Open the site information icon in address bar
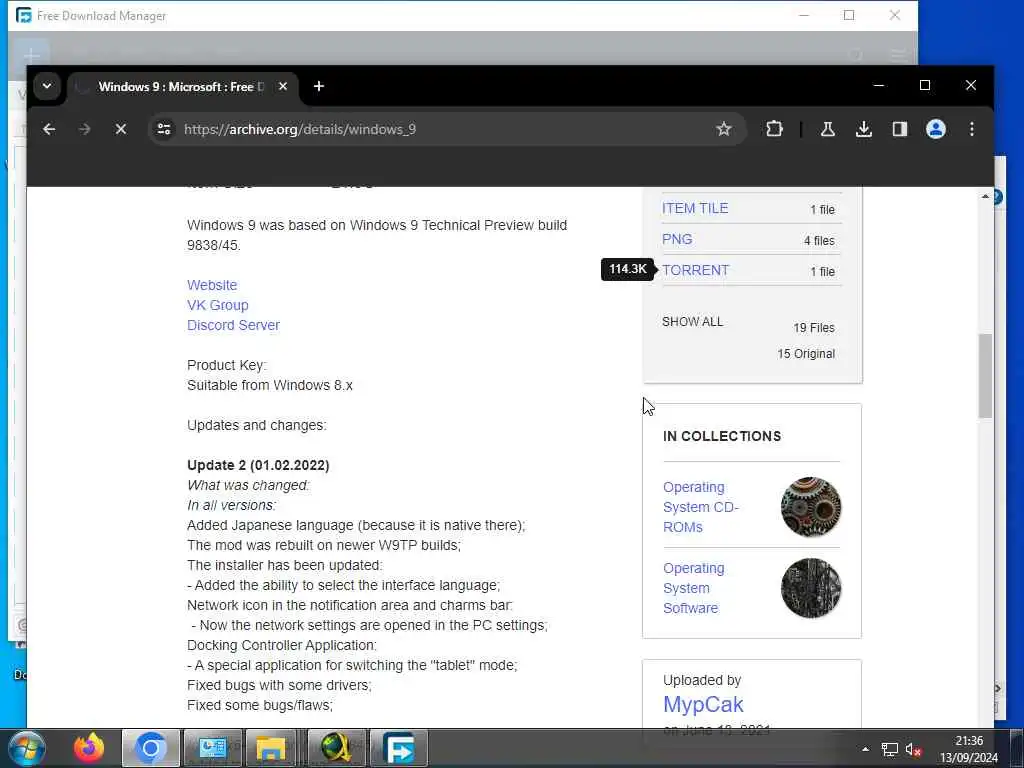1024x768 pixels. [x=164, y=129]
